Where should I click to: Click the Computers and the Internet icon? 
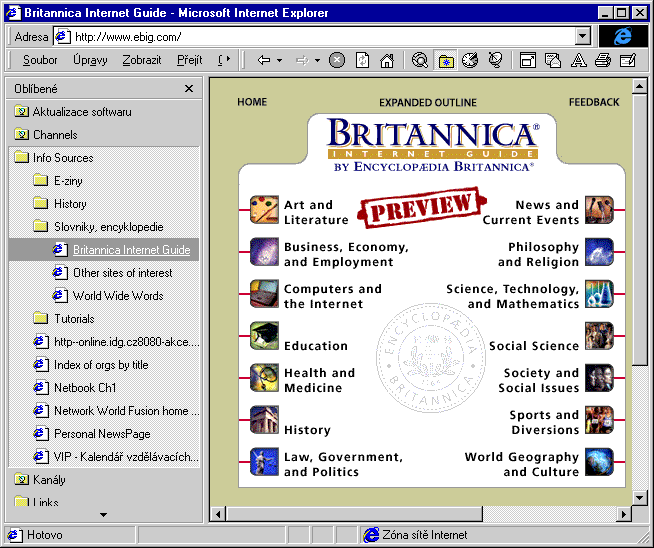coord(264,294)
